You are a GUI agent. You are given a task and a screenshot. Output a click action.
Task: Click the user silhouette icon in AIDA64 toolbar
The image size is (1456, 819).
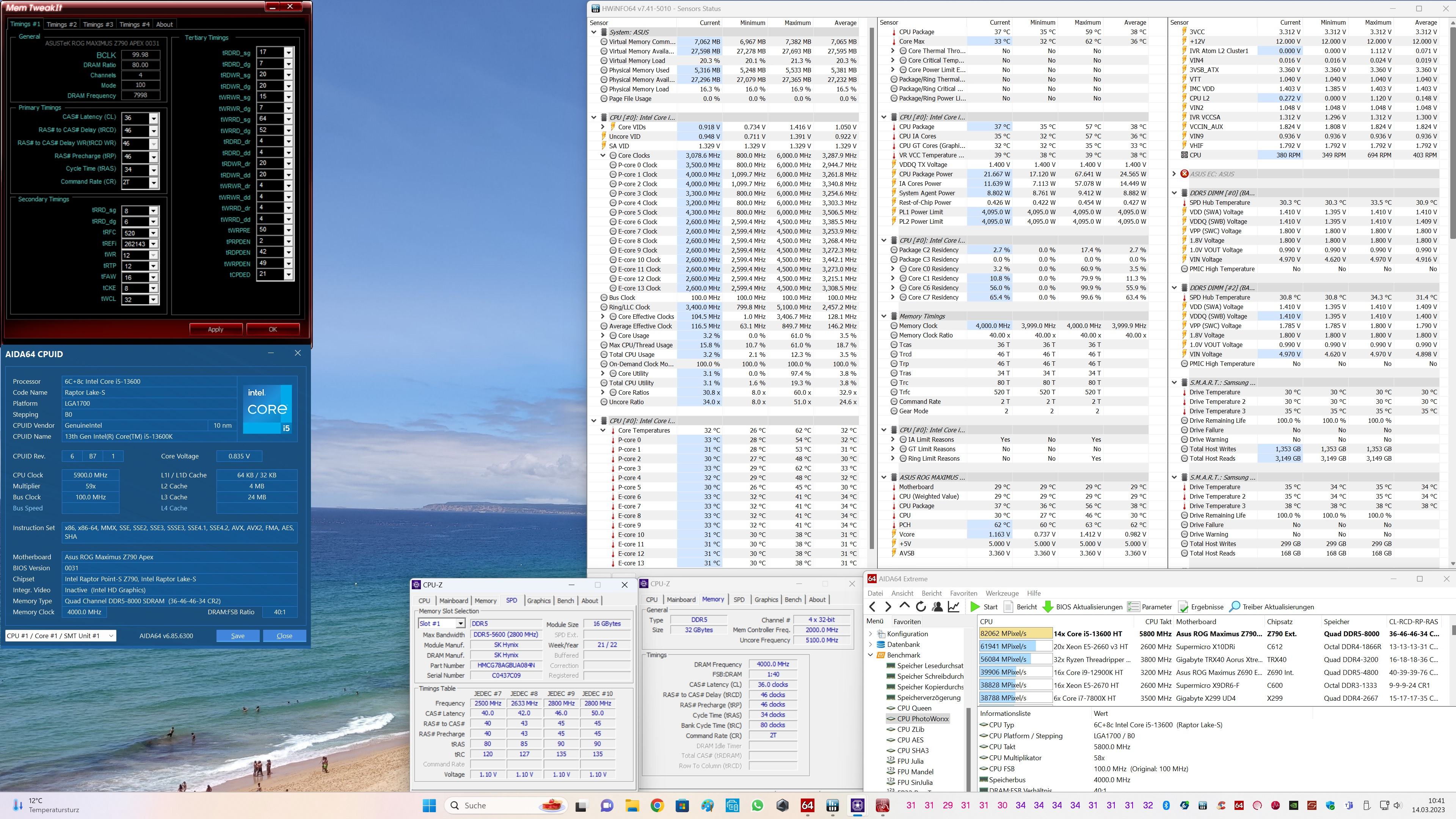coord(937,607)
